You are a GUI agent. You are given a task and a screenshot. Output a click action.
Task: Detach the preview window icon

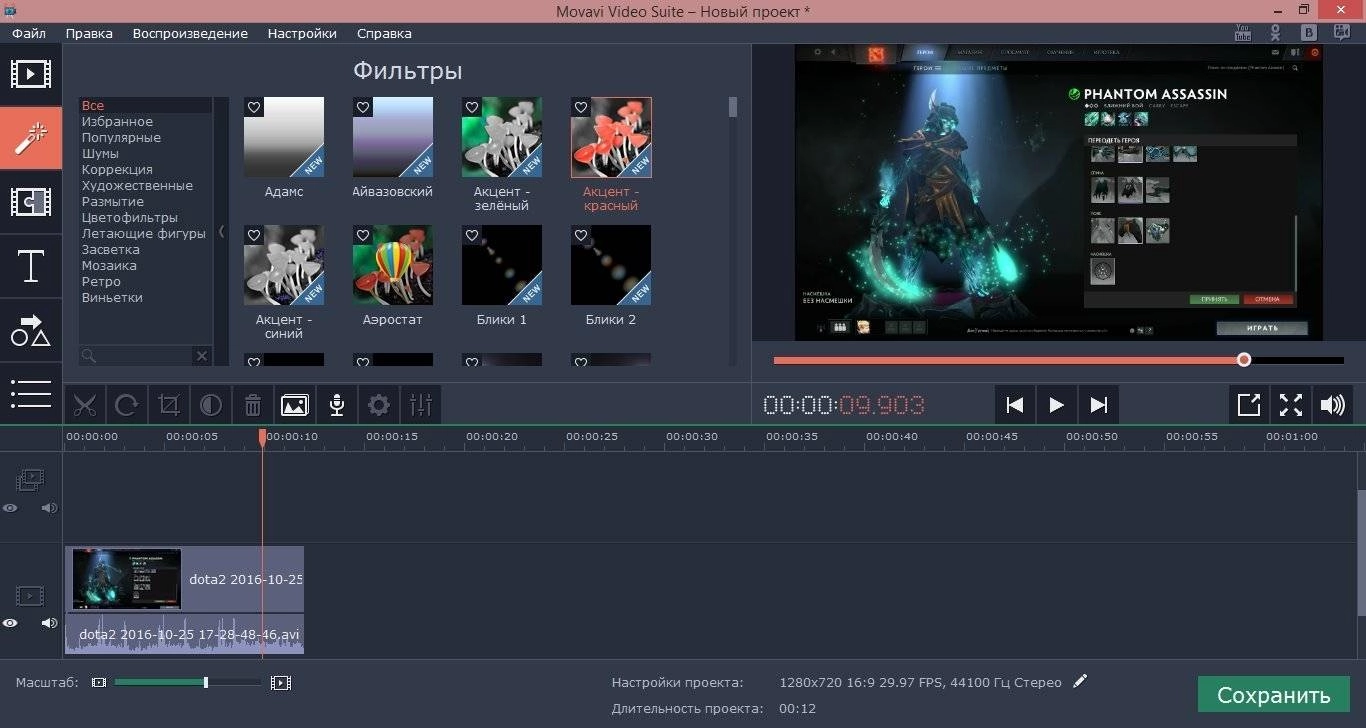1249,405
